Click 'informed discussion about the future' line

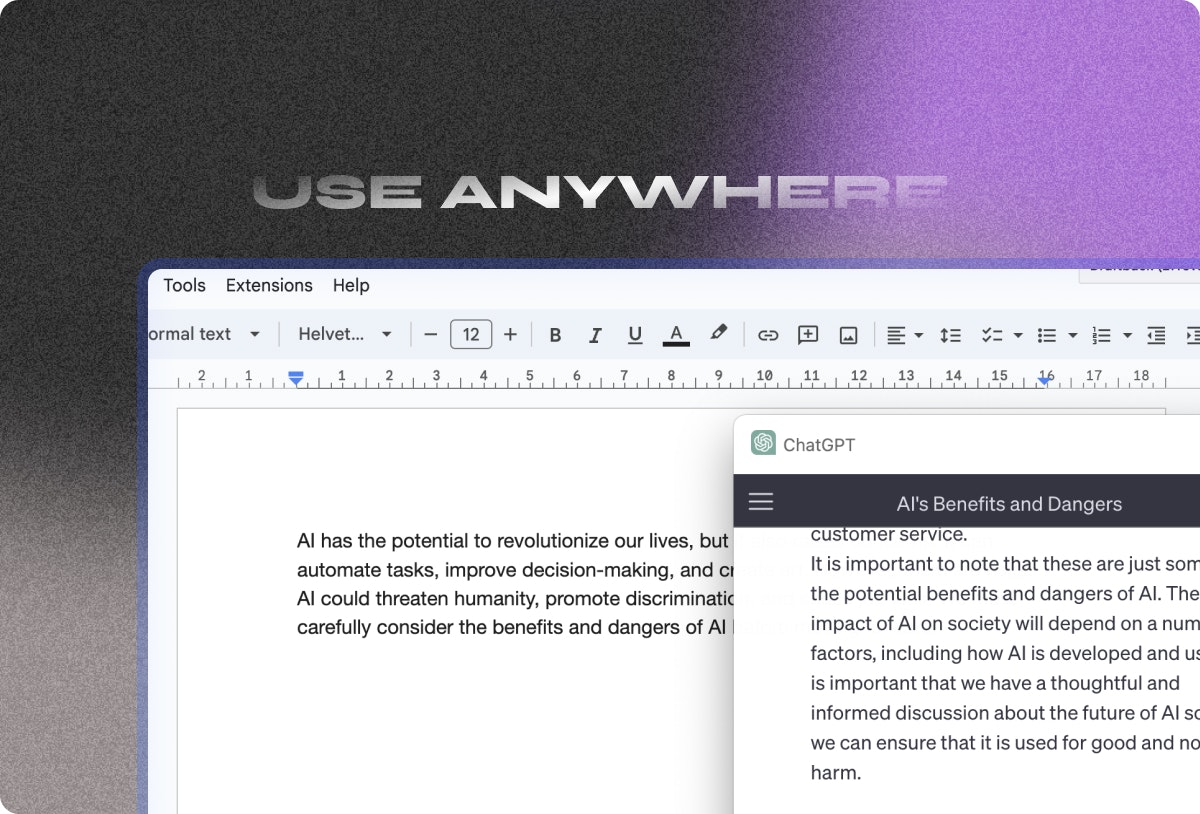pyautogui.click(x=1005, y=713)
